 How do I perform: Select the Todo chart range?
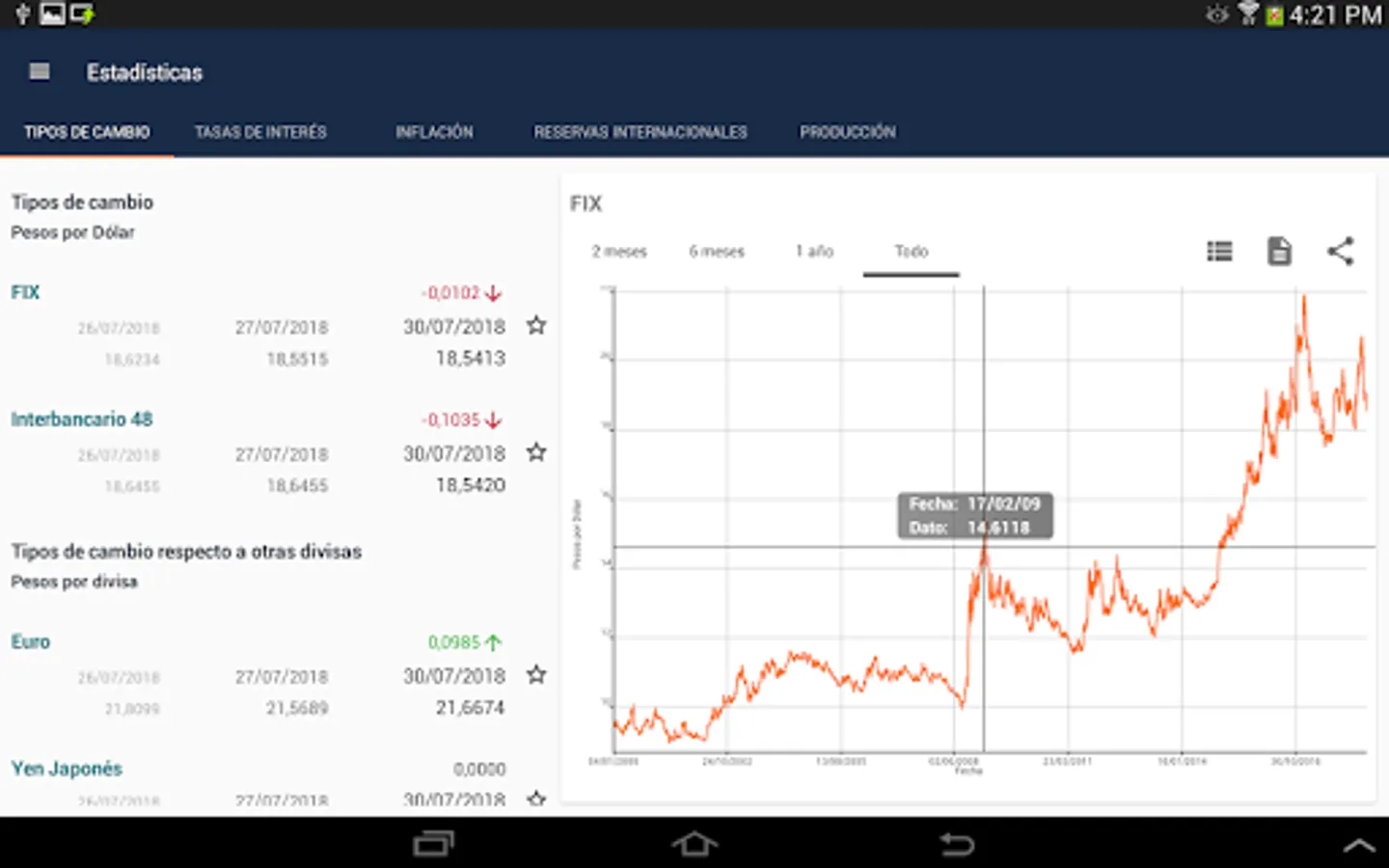911,252
